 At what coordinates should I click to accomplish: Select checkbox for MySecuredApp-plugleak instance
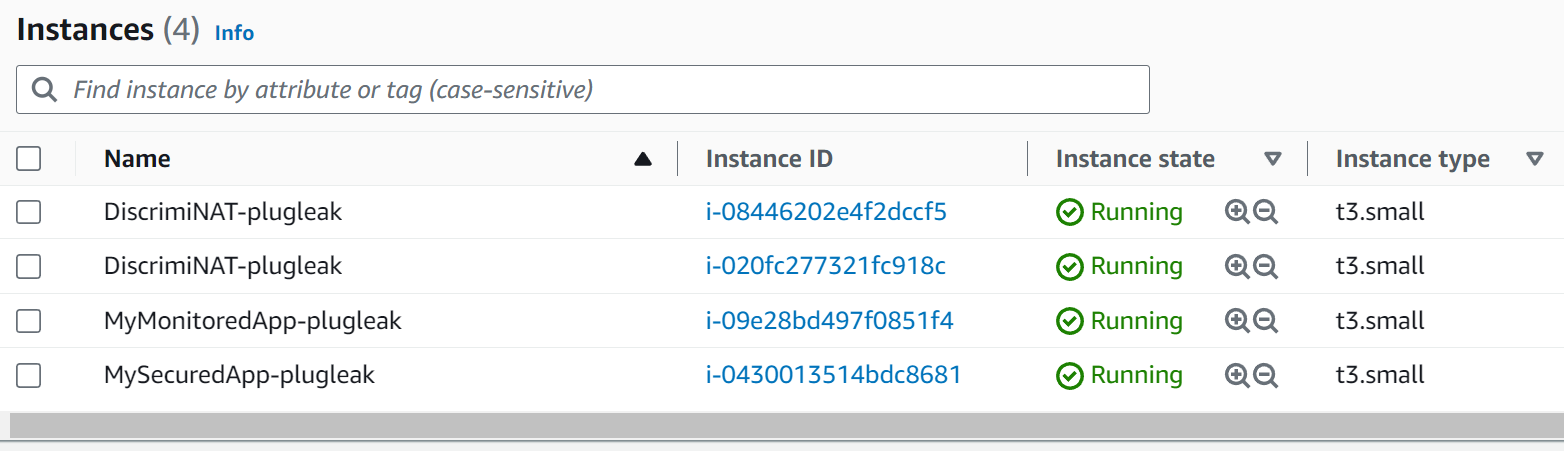click(29, 375)
